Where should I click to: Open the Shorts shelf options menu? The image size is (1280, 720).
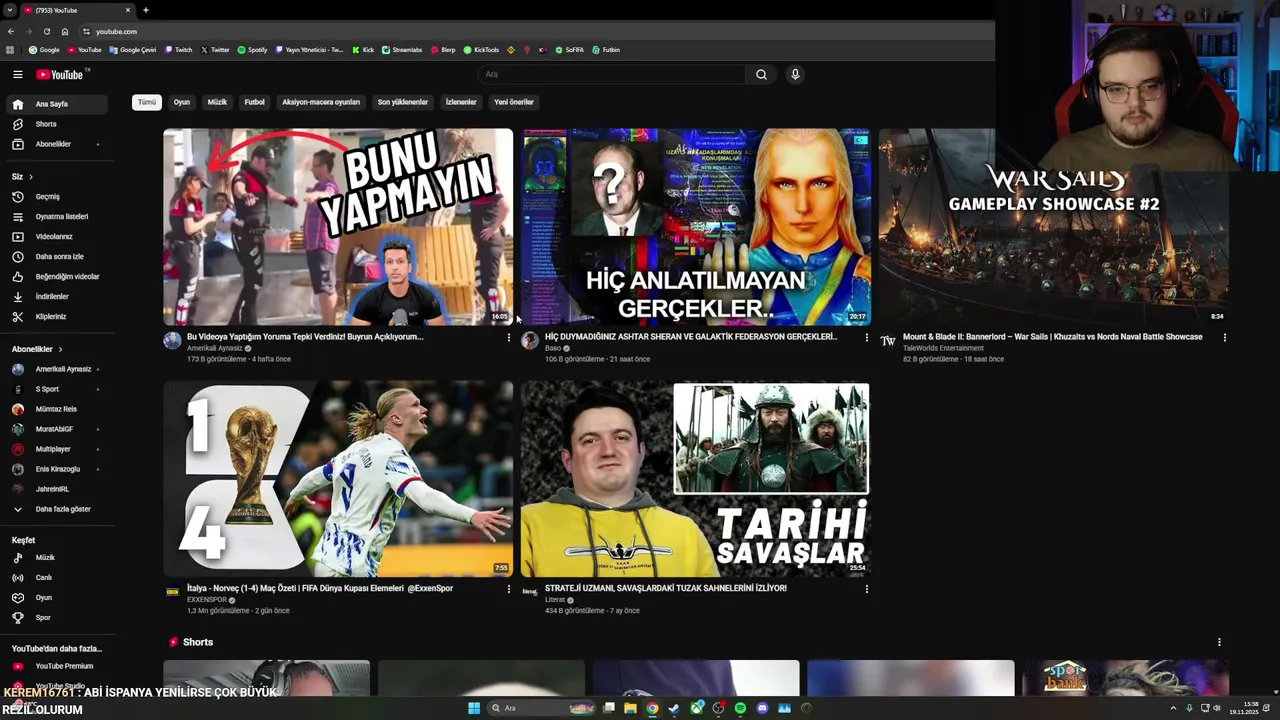tap(1218, 642)
